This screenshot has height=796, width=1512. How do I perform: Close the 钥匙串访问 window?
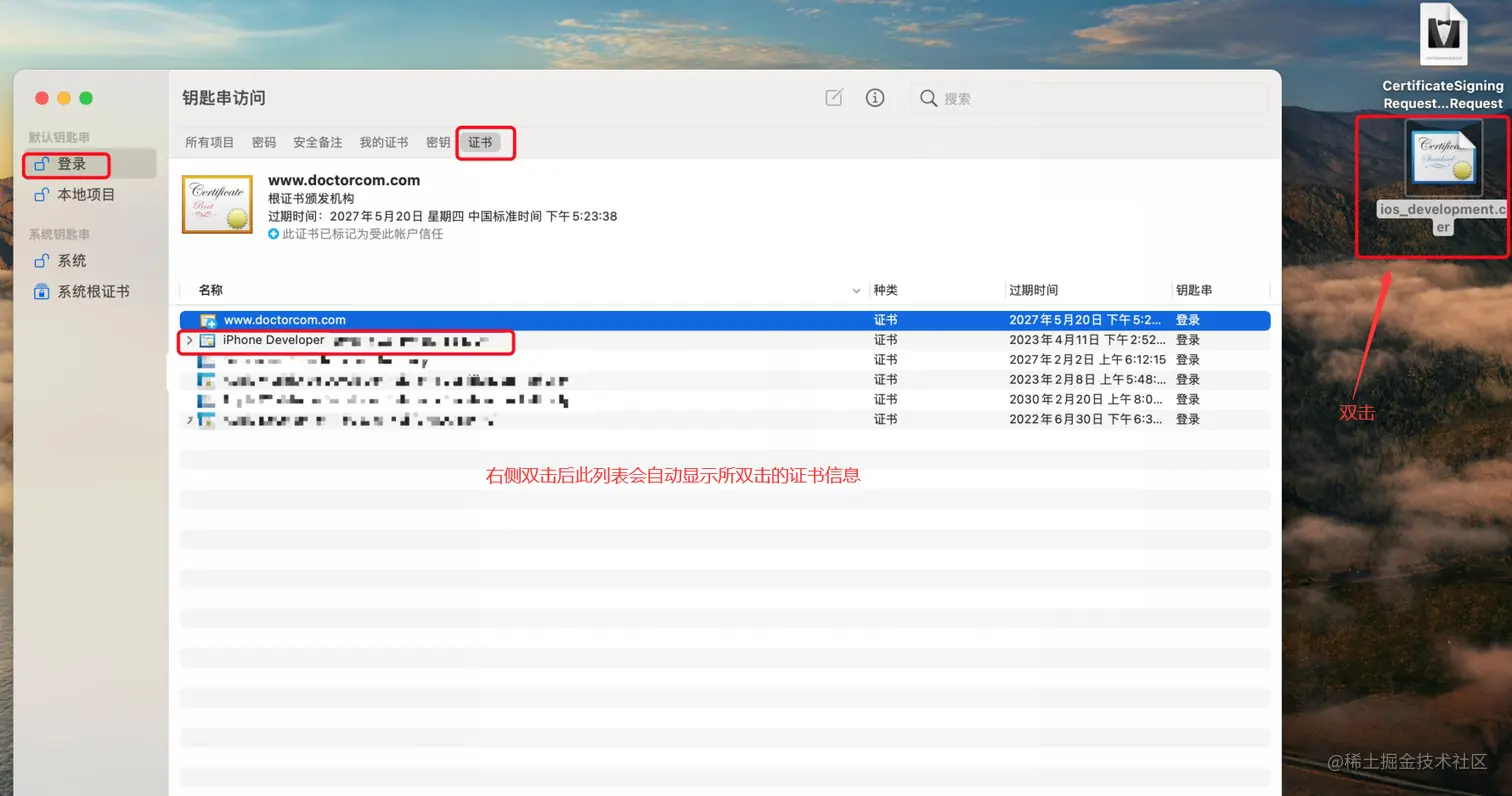(x=42, y=98)
